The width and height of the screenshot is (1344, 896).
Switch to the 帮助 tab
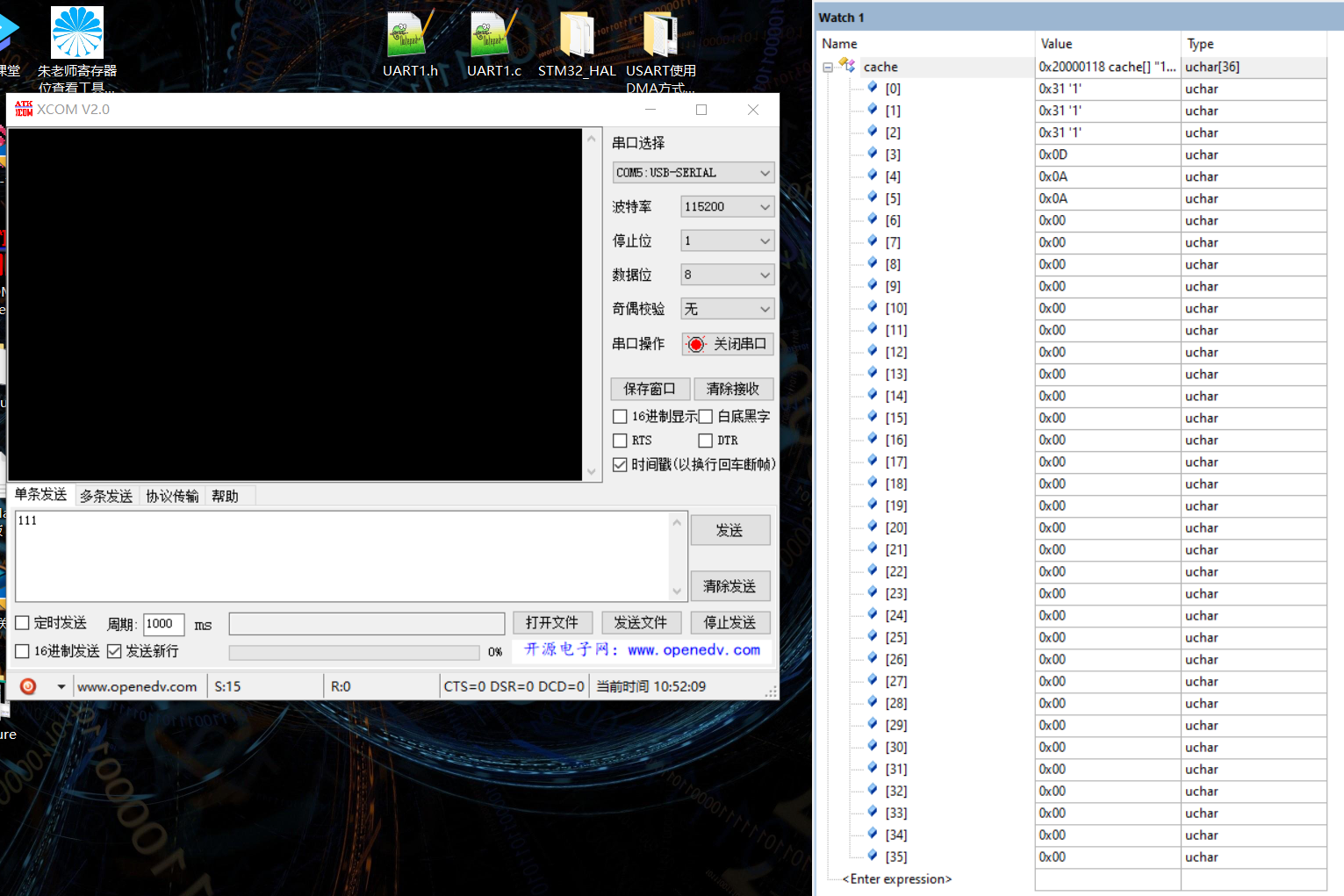226,496
